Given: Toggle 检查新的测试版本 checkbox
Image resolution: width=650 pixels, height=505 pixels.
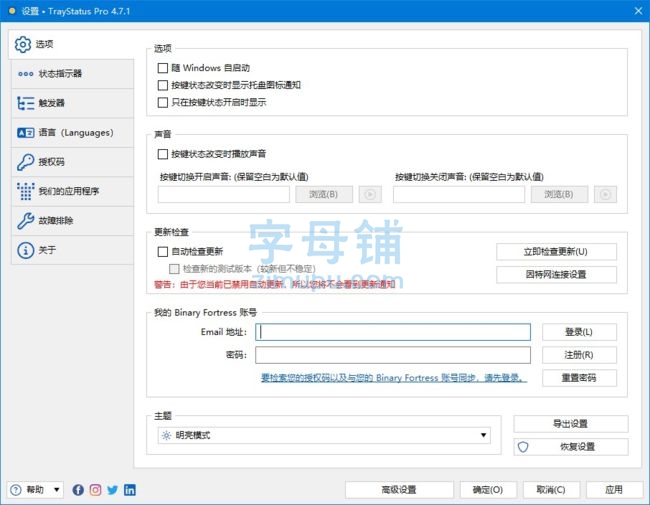Looking at the screenshot, I should click(174, 269).
